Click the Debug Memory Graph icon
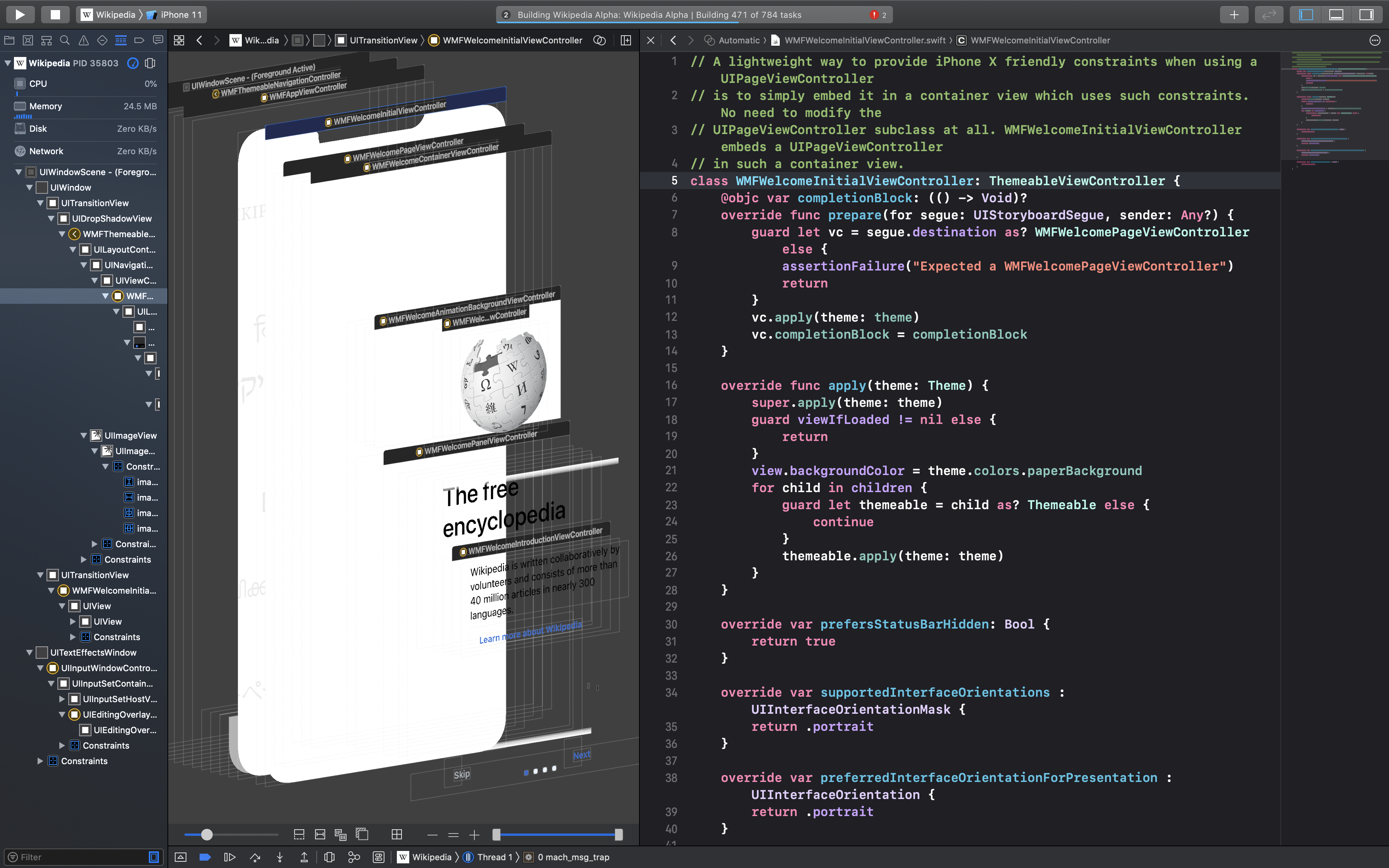Image resolution: width=1389 pixels, height=868 pixels. click(x=354, y=857)
